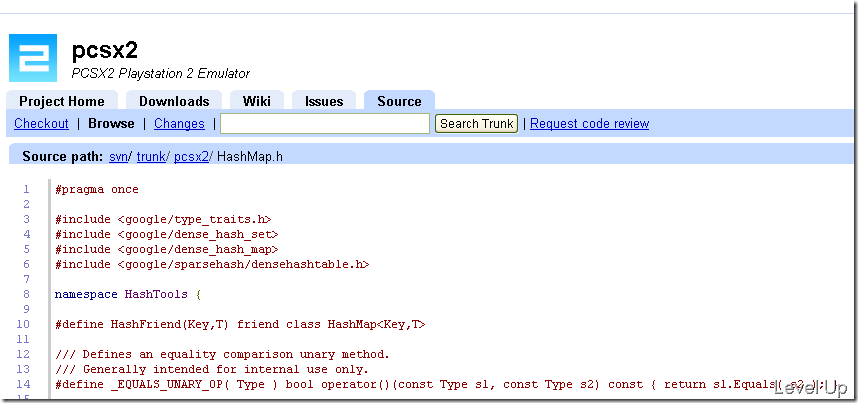Image resolution: width=858 pixels, height=403 pixels.
Task: Open the Checkout link
Action: coord(42,124)
